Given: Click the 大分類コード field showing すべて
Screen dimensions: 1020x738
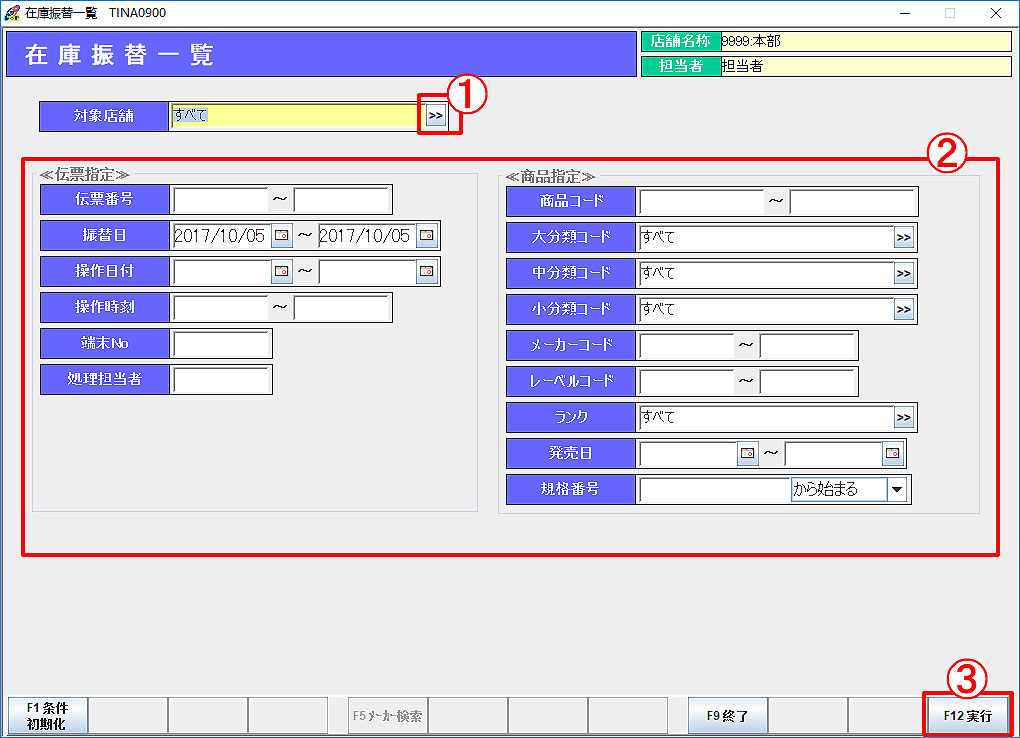Looking at the screenshot, I should [x=766, y=238].
